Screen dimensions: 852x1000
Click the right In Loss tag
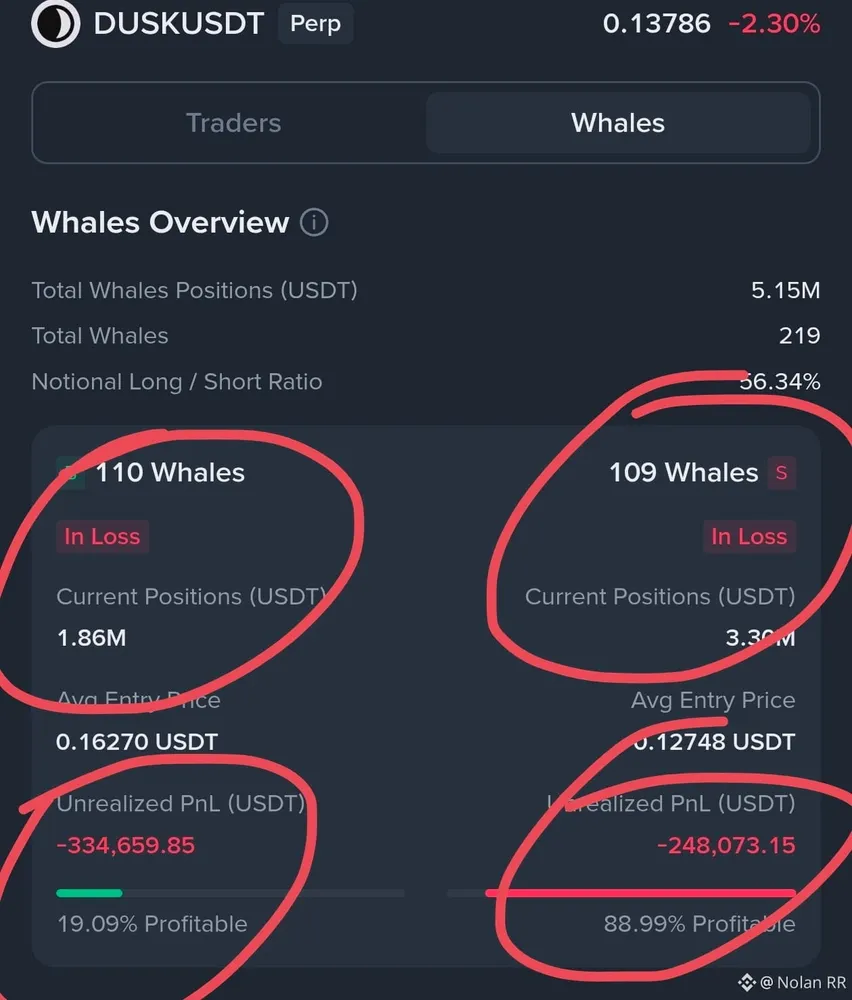749,536
